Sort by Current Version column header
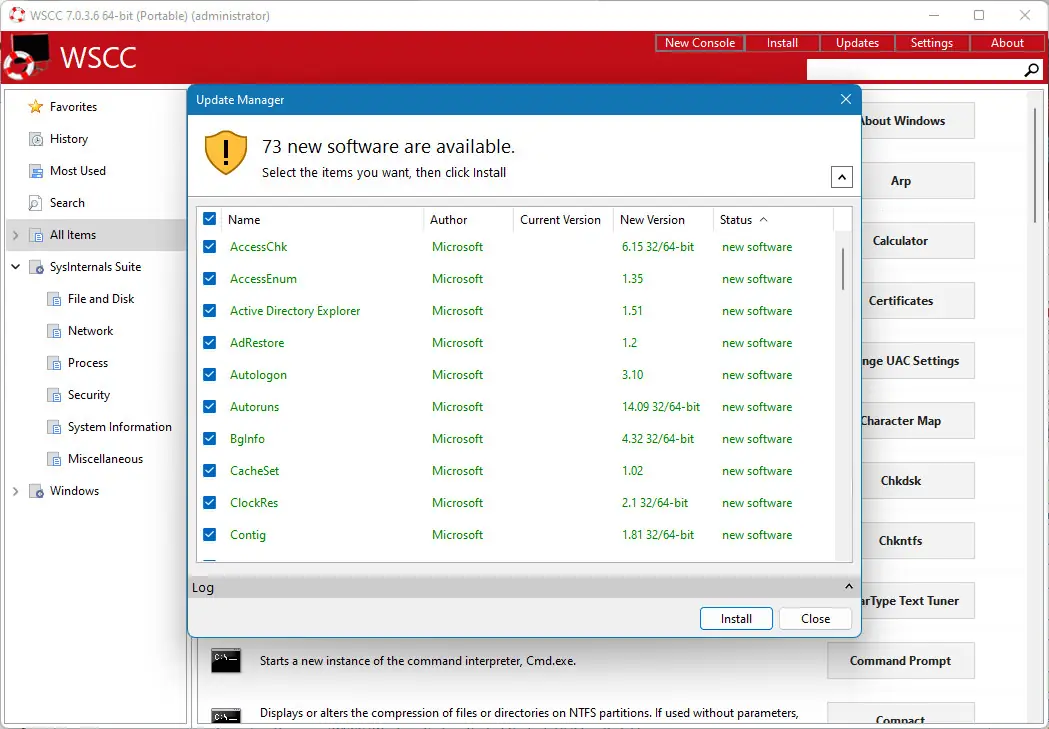 click(563, 219)
